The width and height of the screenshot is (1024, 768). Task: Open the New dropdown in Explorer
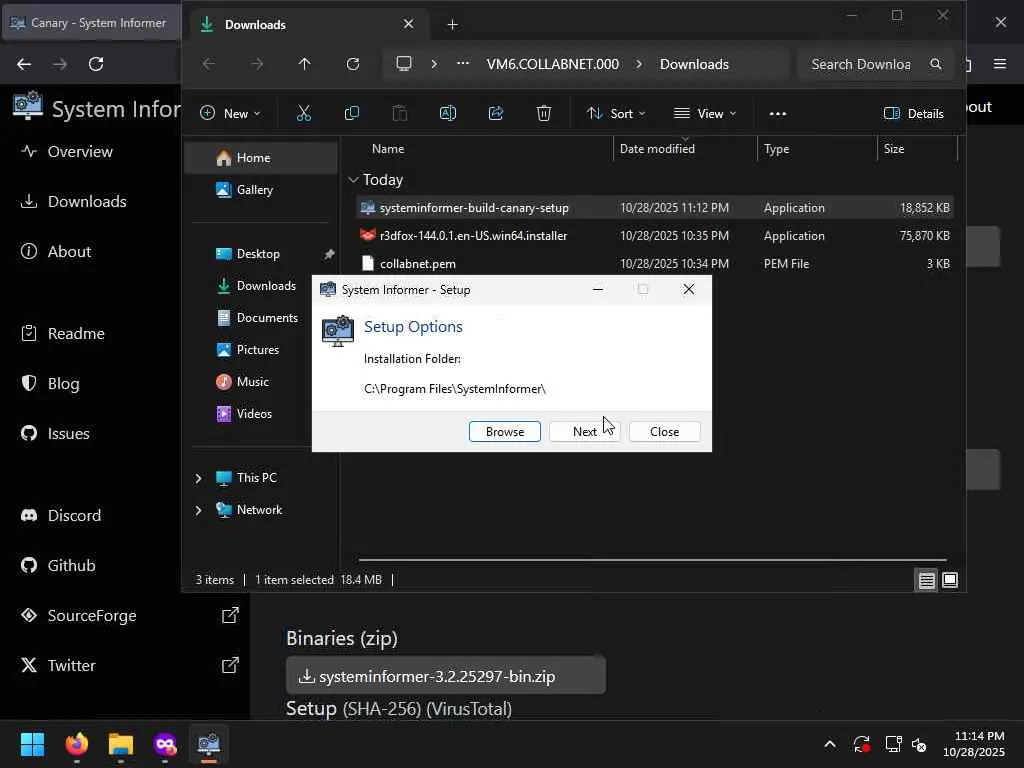pyautogui.click(x=230, y=114)
